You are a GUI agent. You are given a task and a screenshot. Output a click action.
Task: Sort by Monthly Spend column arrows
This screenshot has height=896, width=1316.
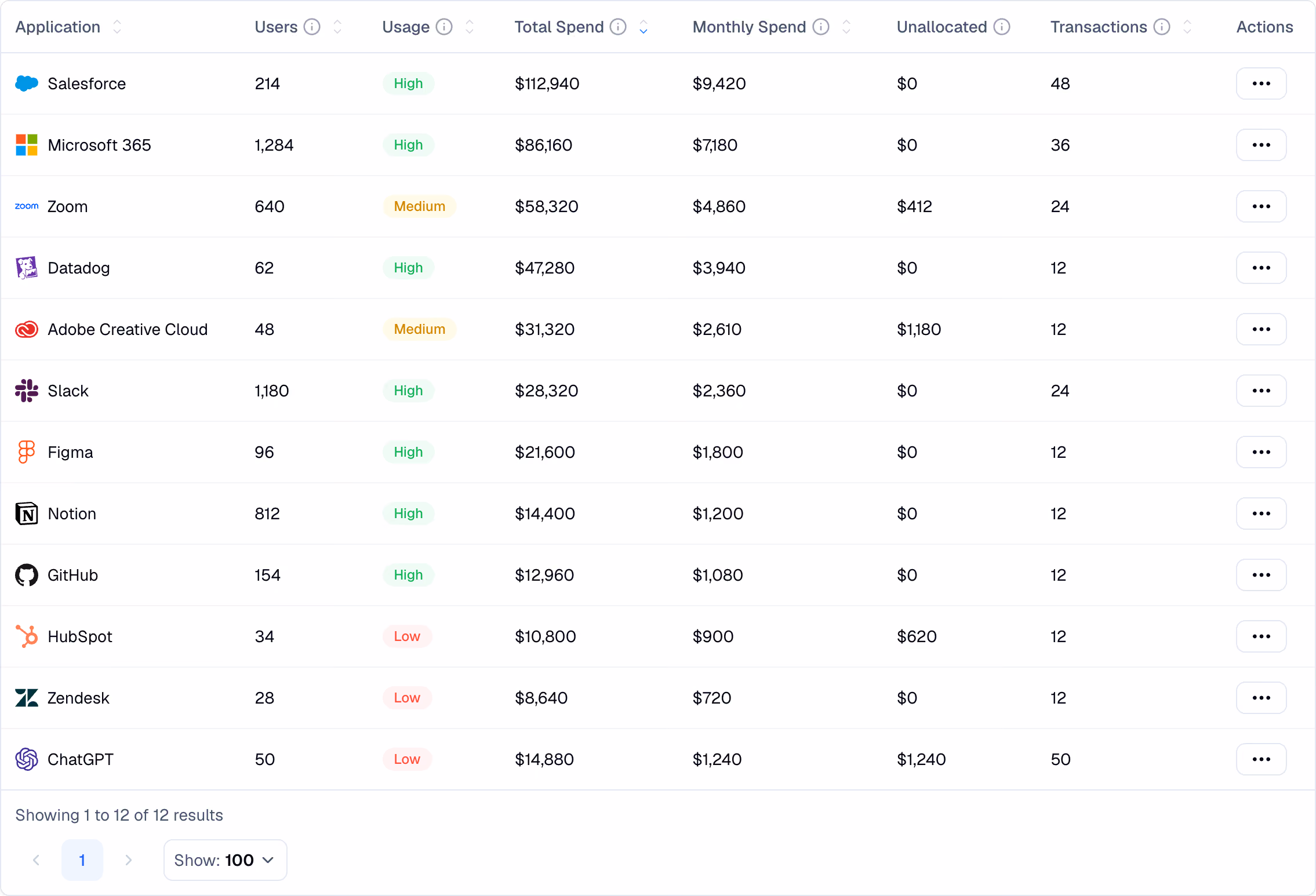tap(846, 27)
